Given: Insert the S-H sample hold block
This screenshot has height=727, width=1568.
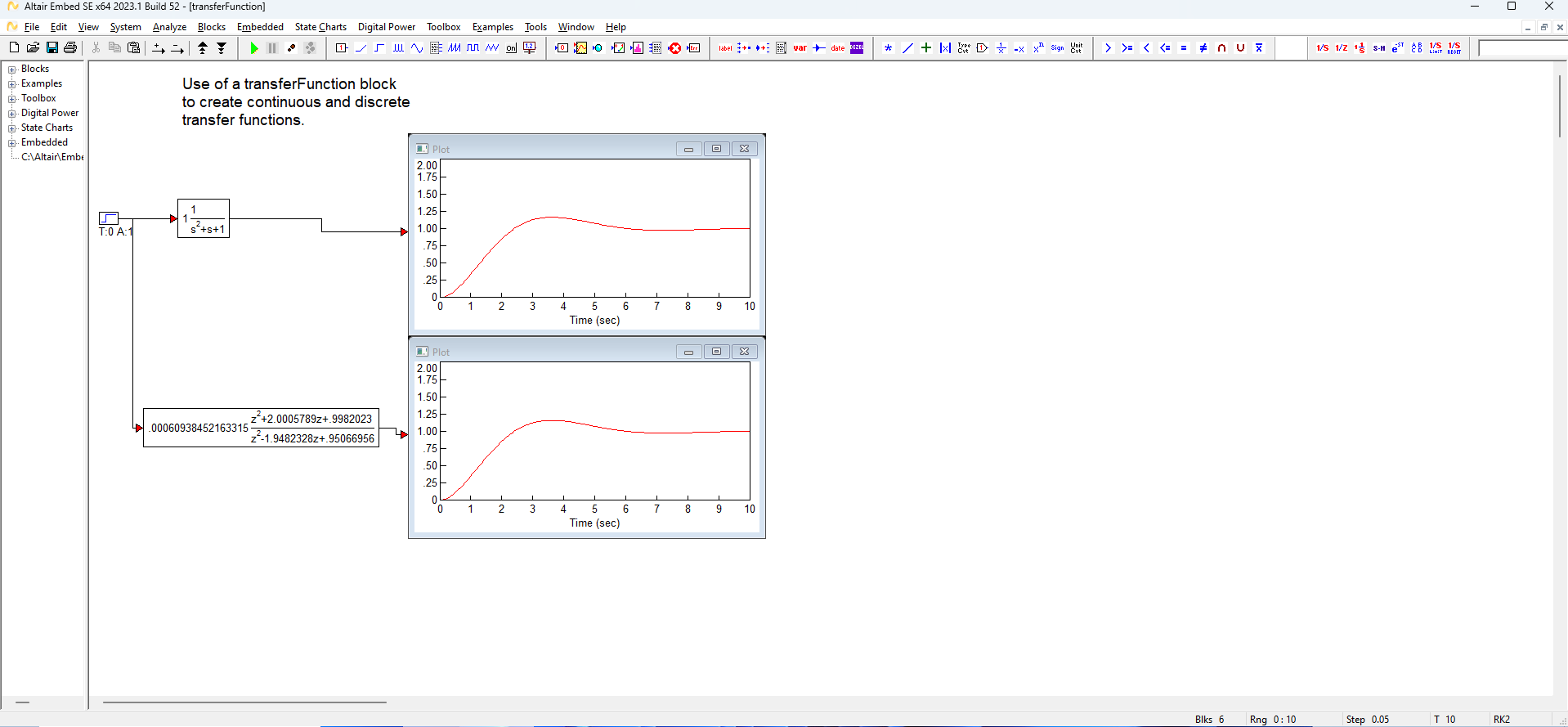Looking at the screenshot, I should click(1379, 48).
